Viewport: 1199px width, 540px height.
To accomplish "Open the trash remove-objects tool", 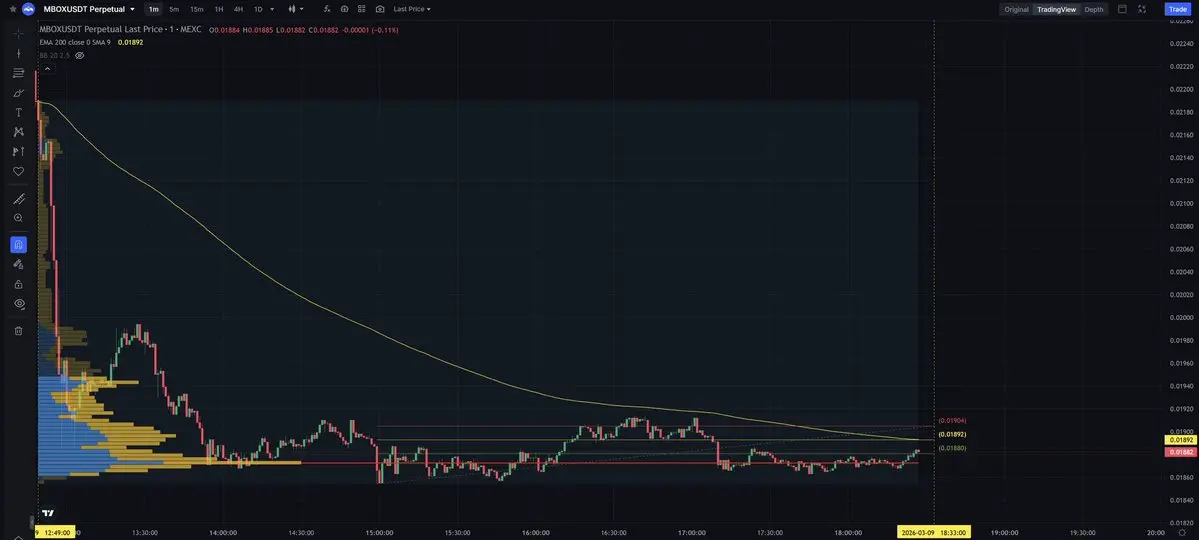I will pos(18,331).
